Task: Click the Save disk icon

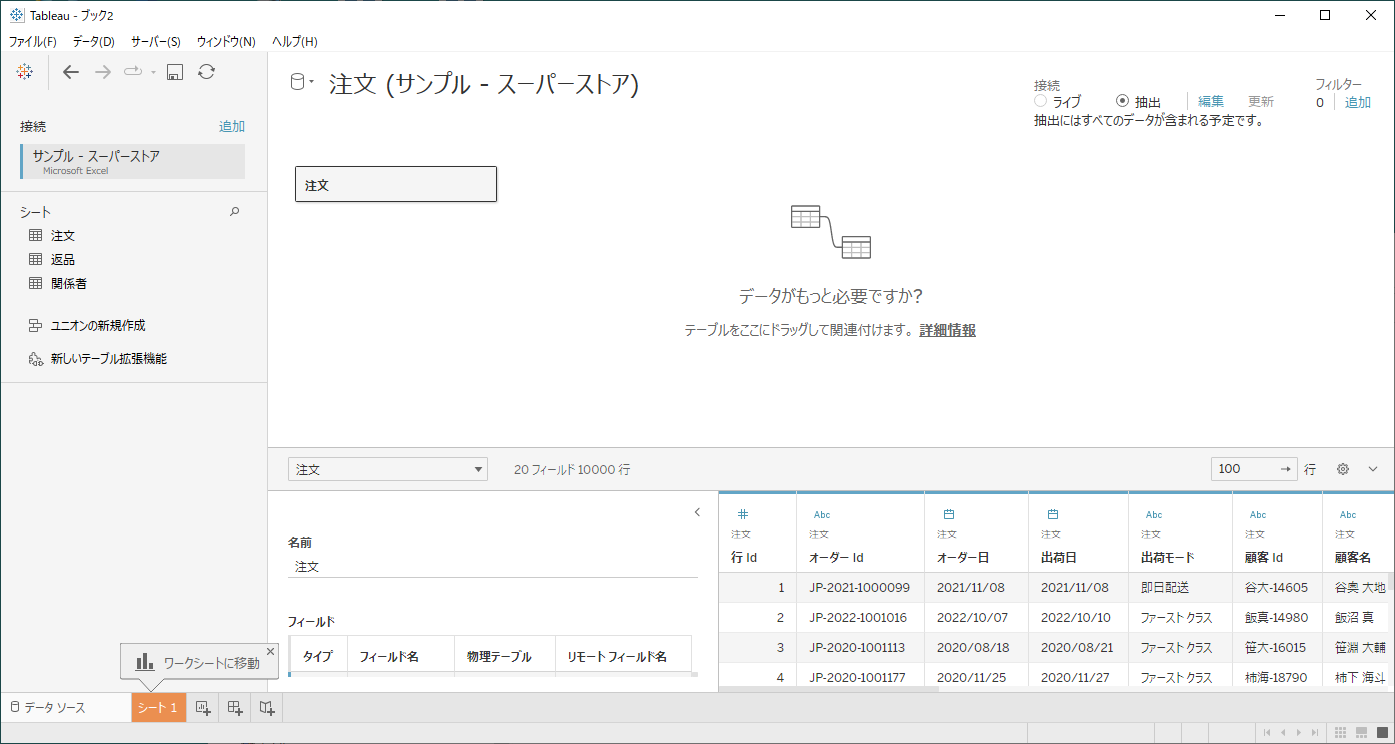Action: coord(175,72)
